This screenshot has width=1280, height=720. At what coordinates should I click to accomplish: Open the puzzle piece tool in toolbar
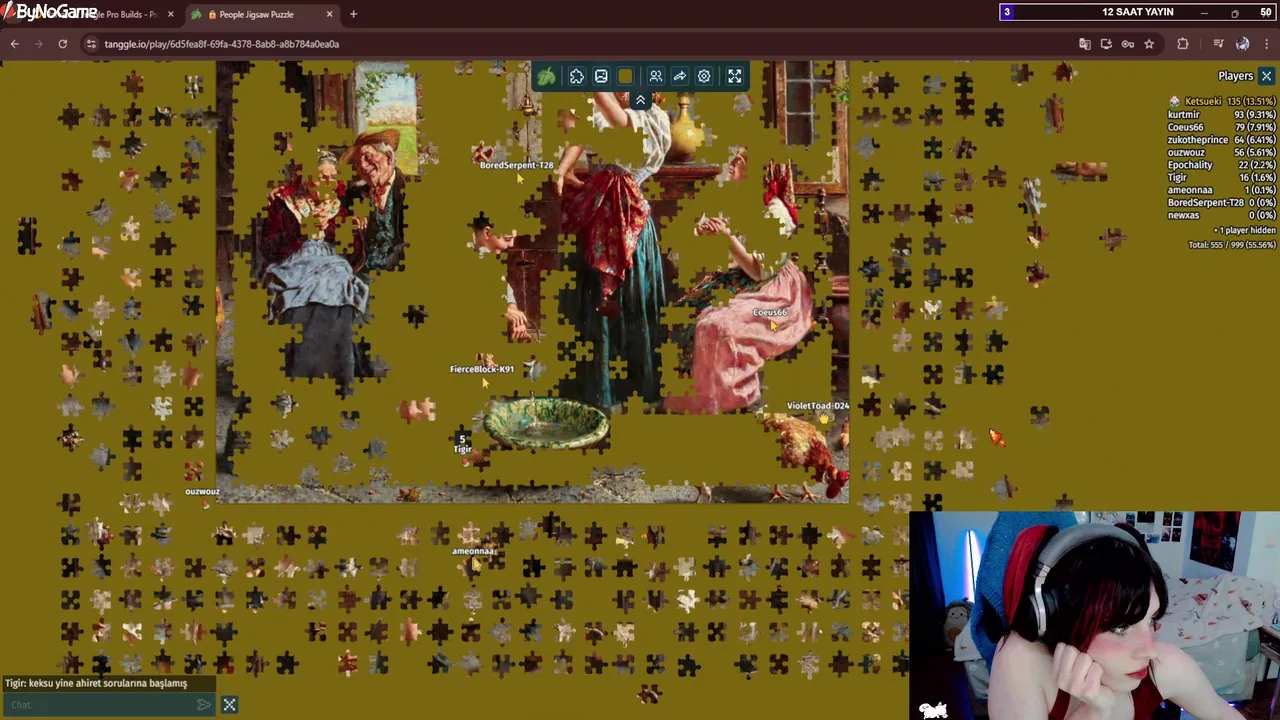click(x=577, y=76)
